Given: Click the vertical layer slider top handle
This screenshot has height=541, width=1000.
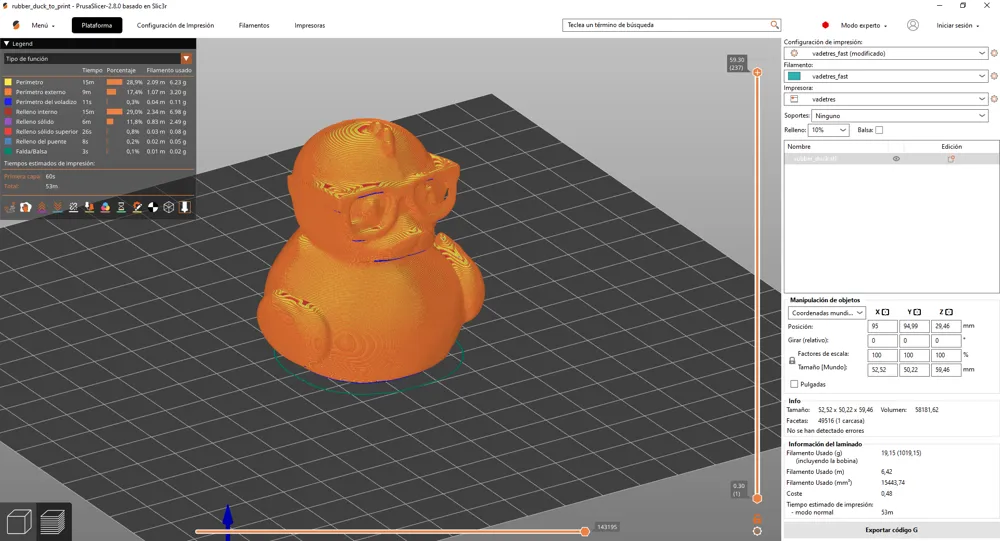Looking at the screenshot, I should [757, 72].
